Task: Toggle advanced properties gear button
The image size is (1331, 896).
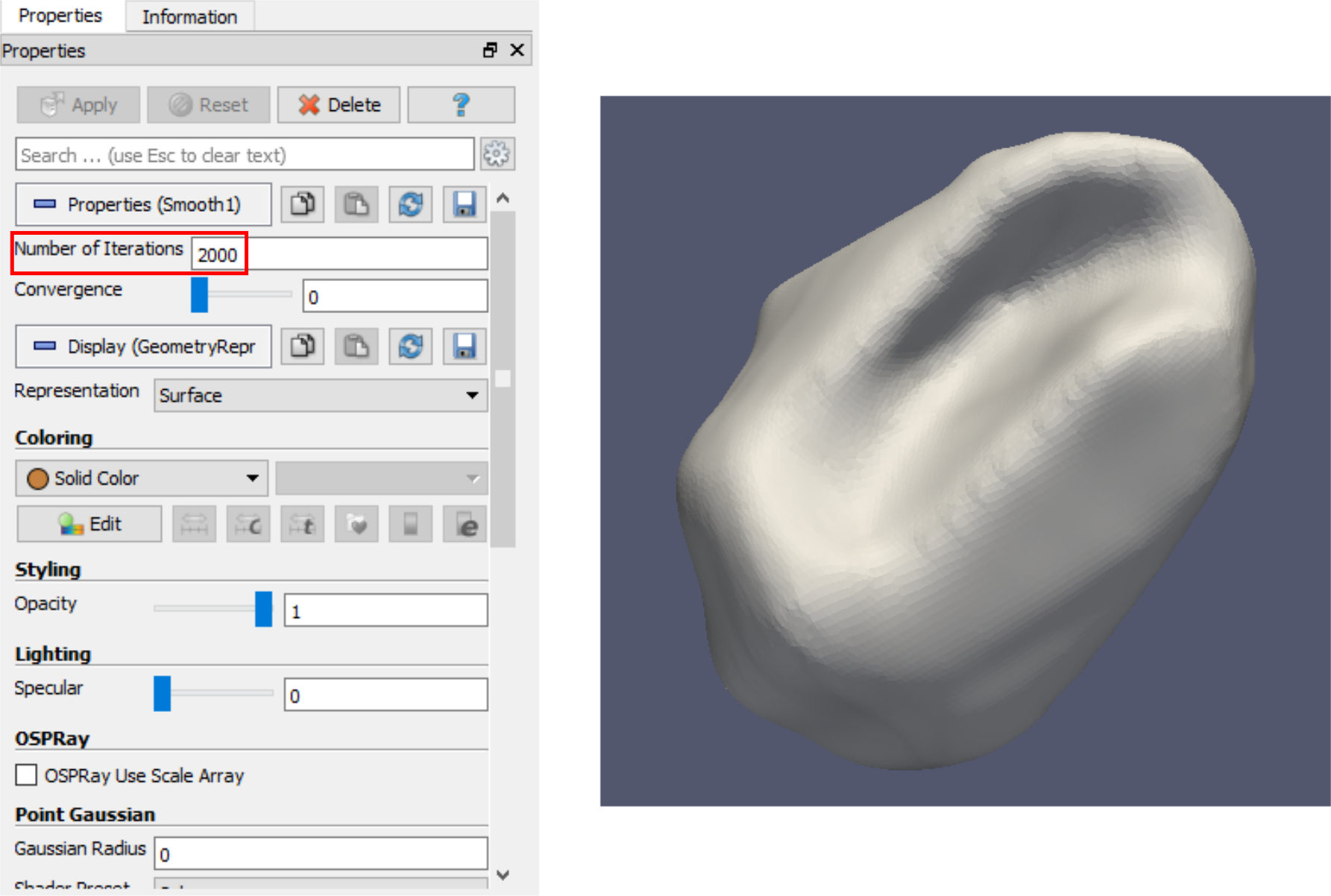Action: 497,154
